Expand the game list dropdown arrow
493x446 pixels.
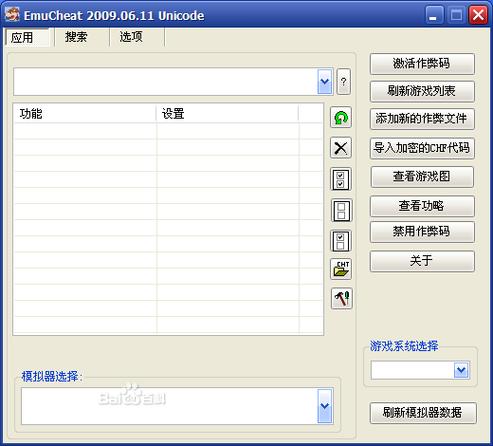point(325,82)
